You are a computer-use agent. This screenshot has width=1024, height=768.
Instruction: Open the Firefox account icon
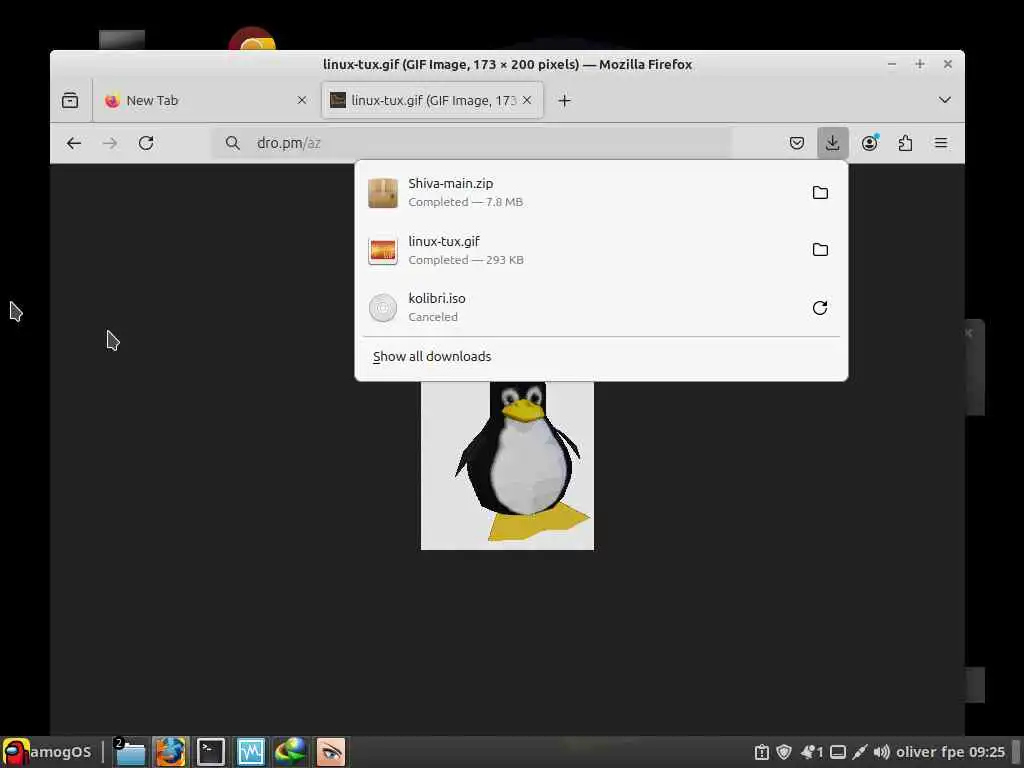click(869, 143)
